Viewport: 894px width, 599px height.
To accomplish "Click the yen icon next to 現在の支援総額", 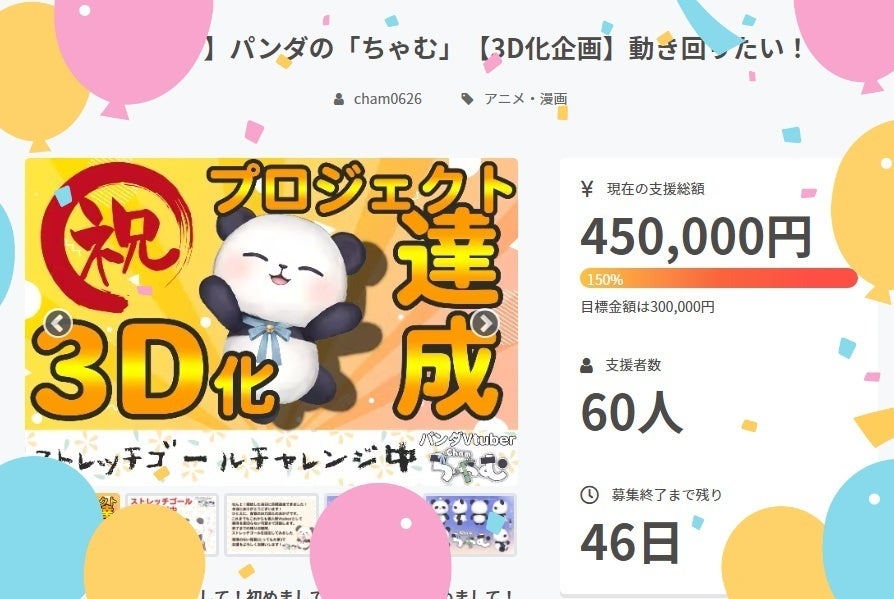I will [x=587, y=189].
